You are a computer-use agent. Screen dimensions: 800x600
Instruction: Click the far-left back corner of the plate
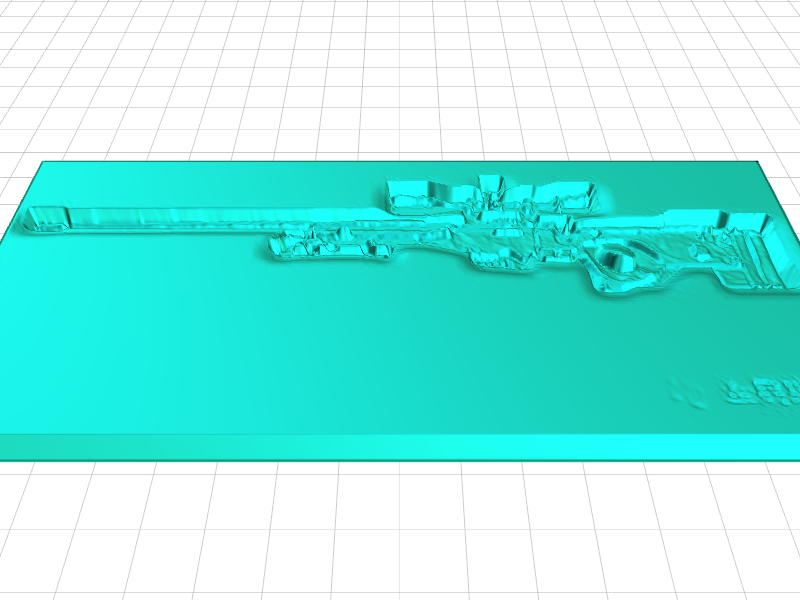pyautogui.click(x=42, y=162)
